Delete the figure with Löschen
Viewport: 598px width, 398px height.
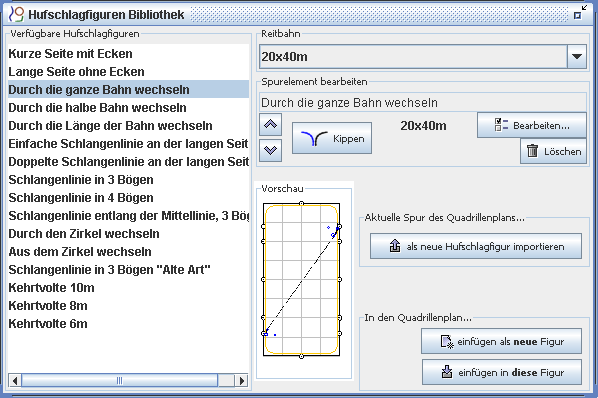point(553,151)
